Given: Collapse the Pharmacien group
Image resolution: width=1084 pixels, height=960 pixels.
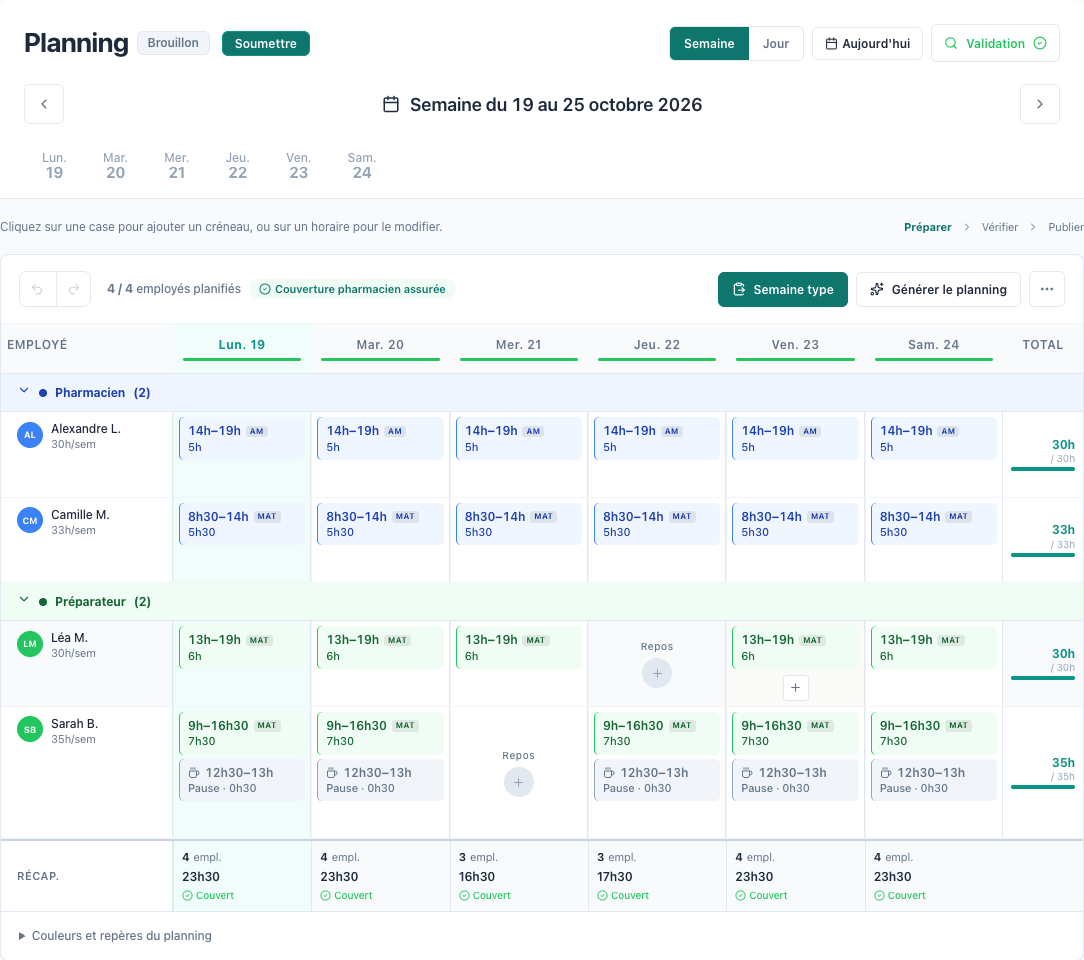Looking at the screenshot, I should pos(24,391).
